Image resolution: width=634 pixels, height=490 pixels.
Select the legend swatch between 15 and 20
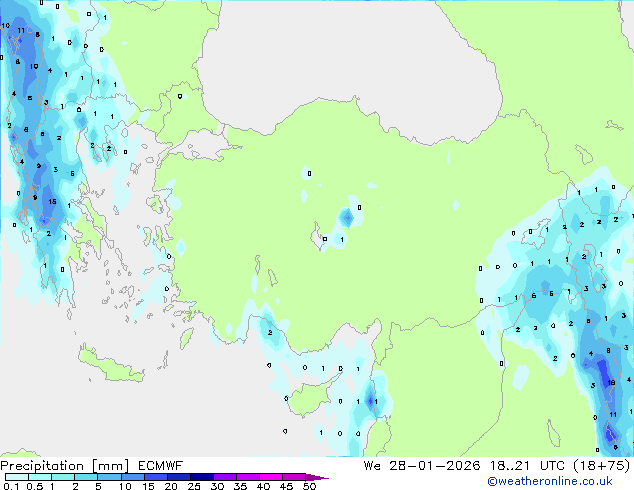pos(156,477)
